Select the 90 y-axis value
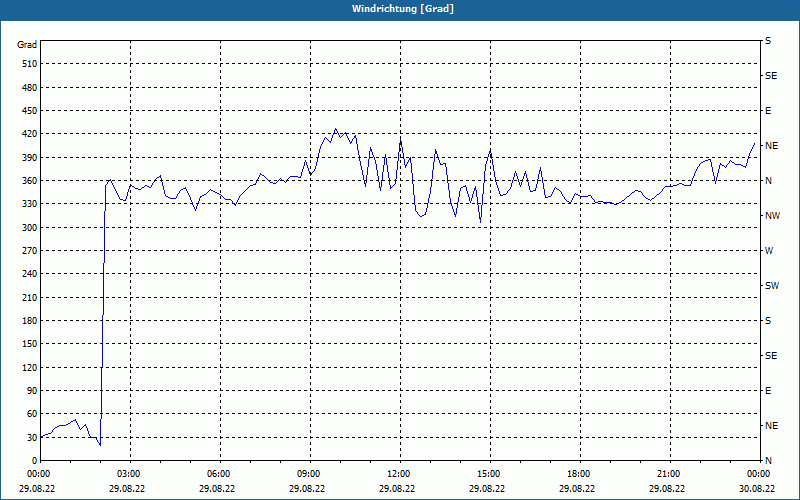Screen dimensions: 800x500 pyautogui.click(x=32, y=391)
